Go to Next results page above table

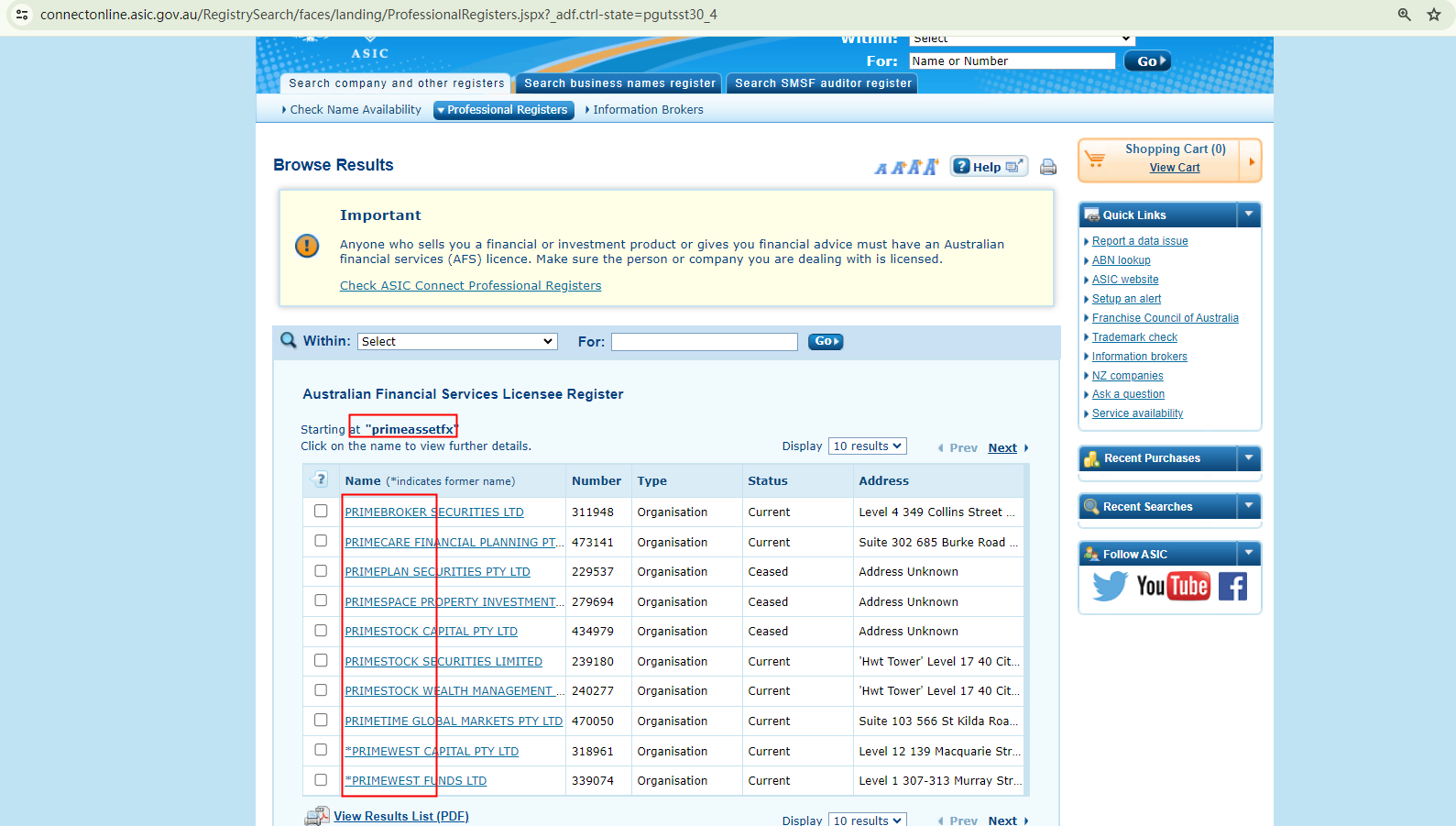coord(1002,448)
